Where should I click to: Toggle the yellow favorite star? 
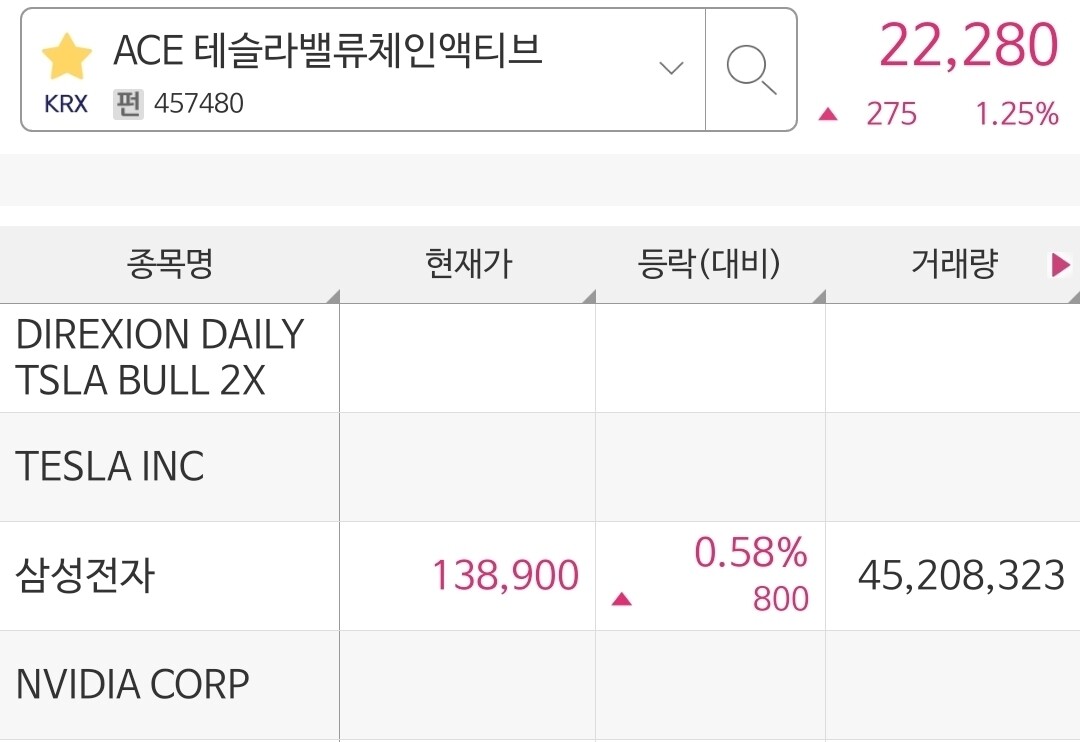(x=66, y=56)
